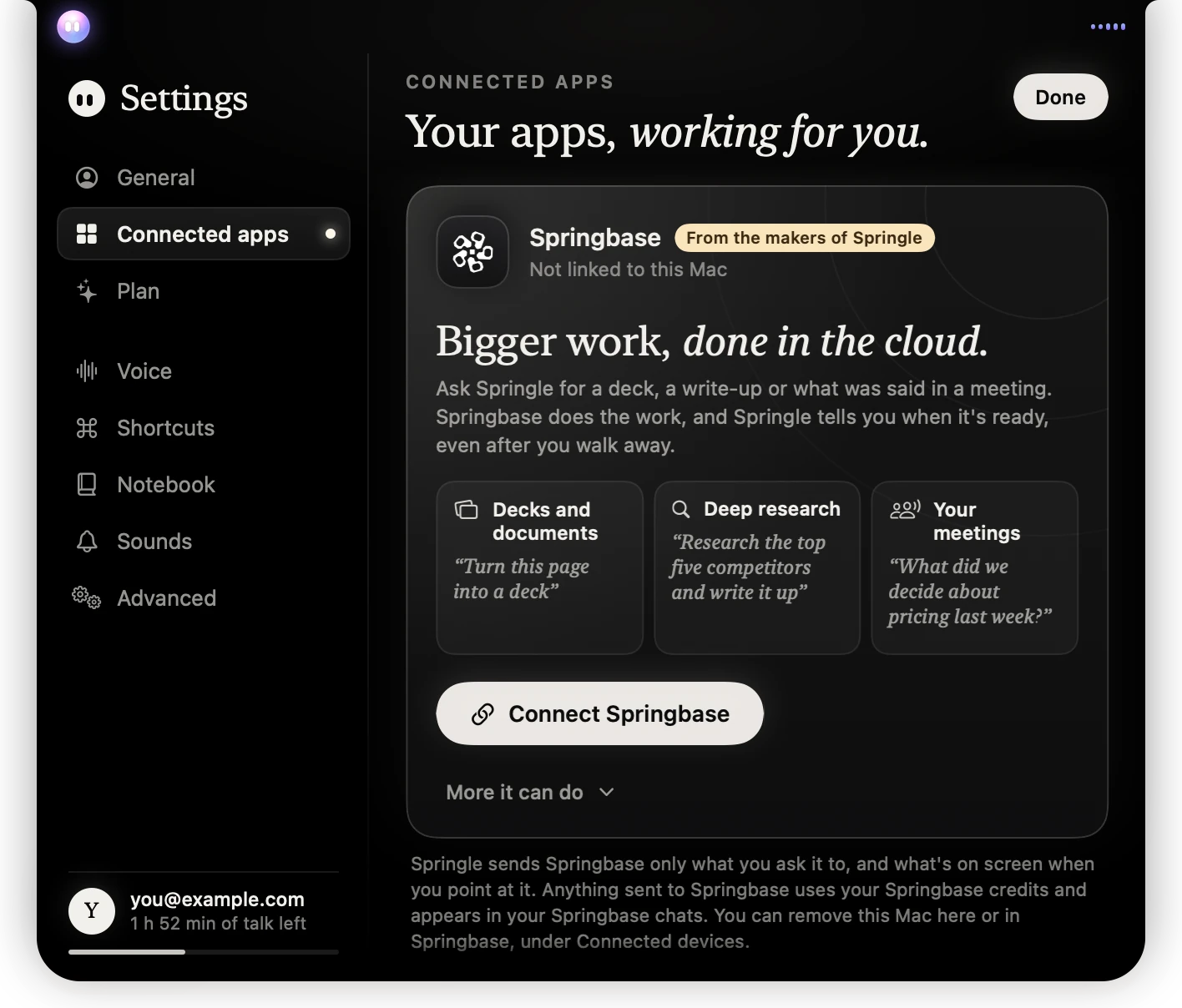Viewport: 1182px width, 1008px height.
Task: Click the Decks and documents slides icon
Action: click(x=467, y=509)
